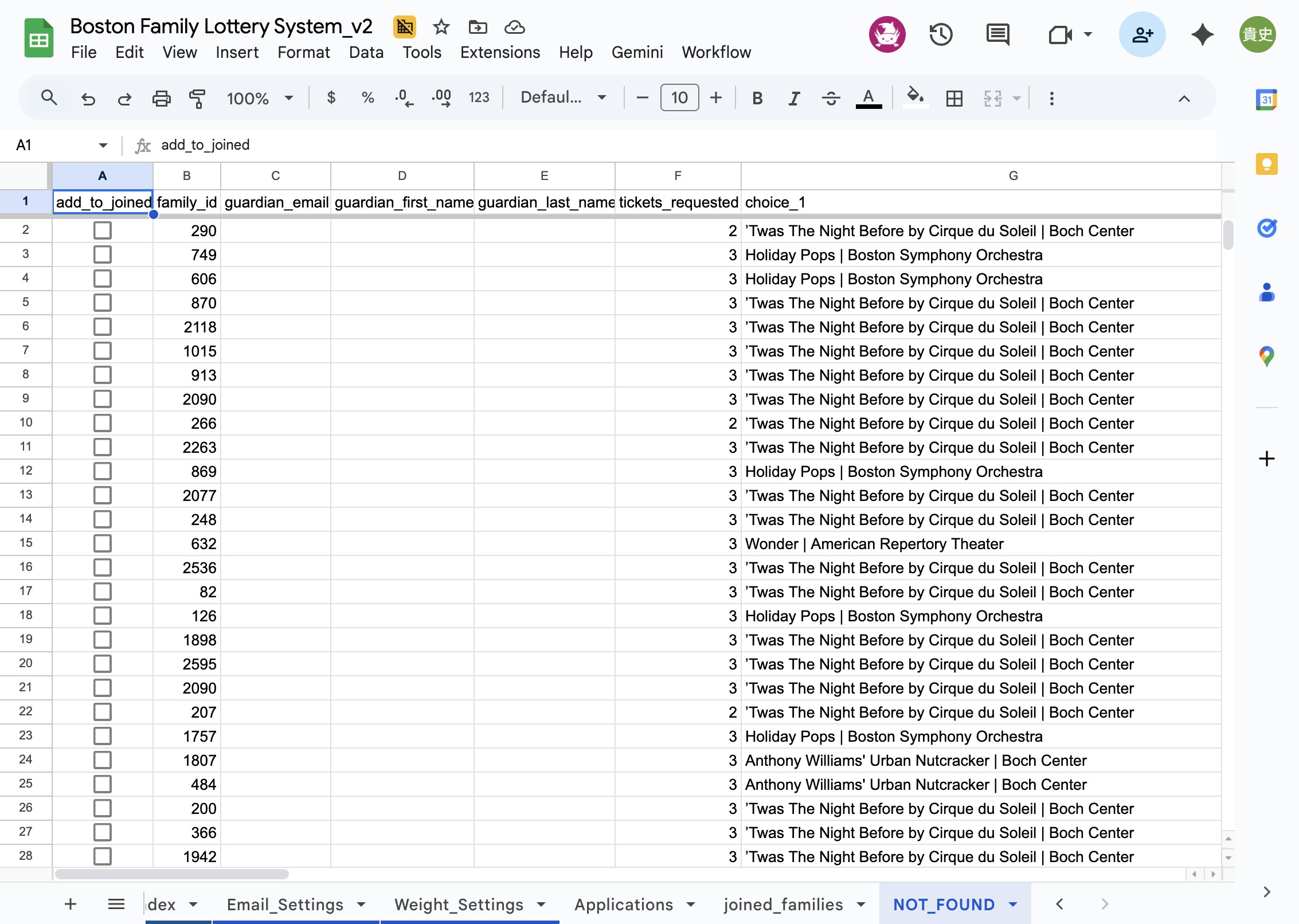The width and height of the screenshot is (1299, 924).
Task: Open the more formats 123 button
Action: tap(479, 98)
